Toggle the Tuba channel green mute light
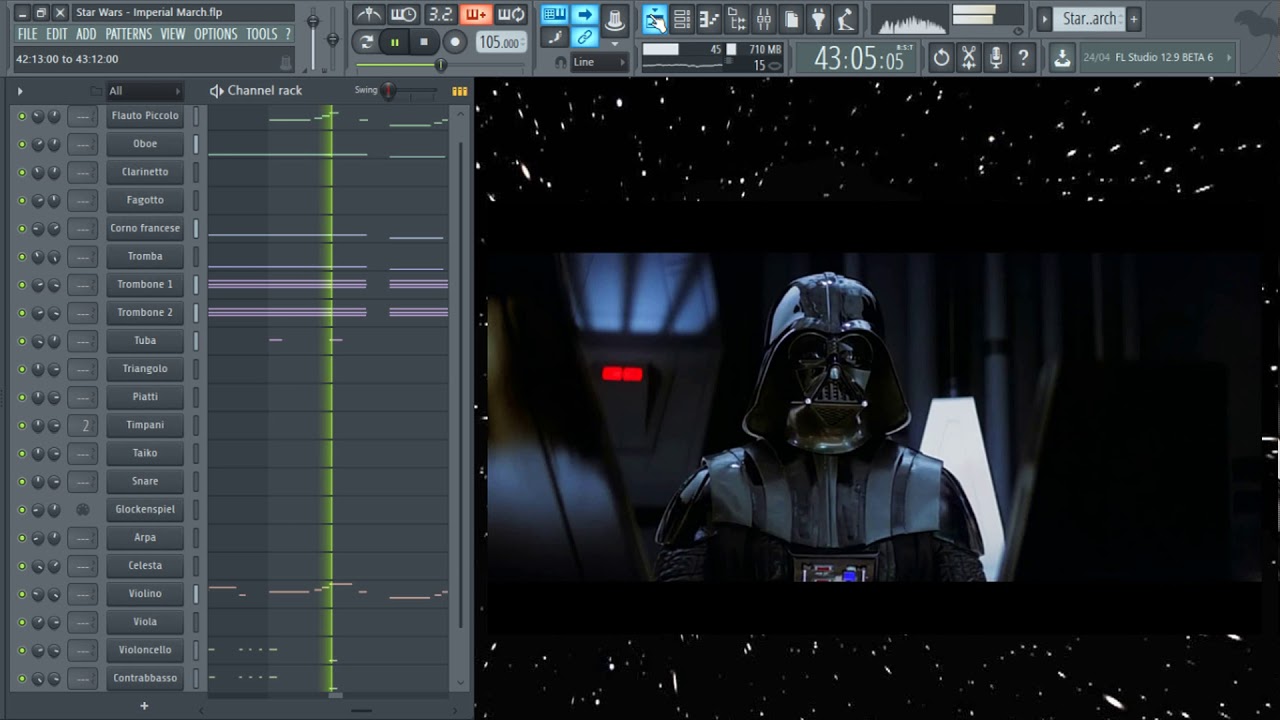This screenshot has height=720, width=1280. tap(22, 341)
